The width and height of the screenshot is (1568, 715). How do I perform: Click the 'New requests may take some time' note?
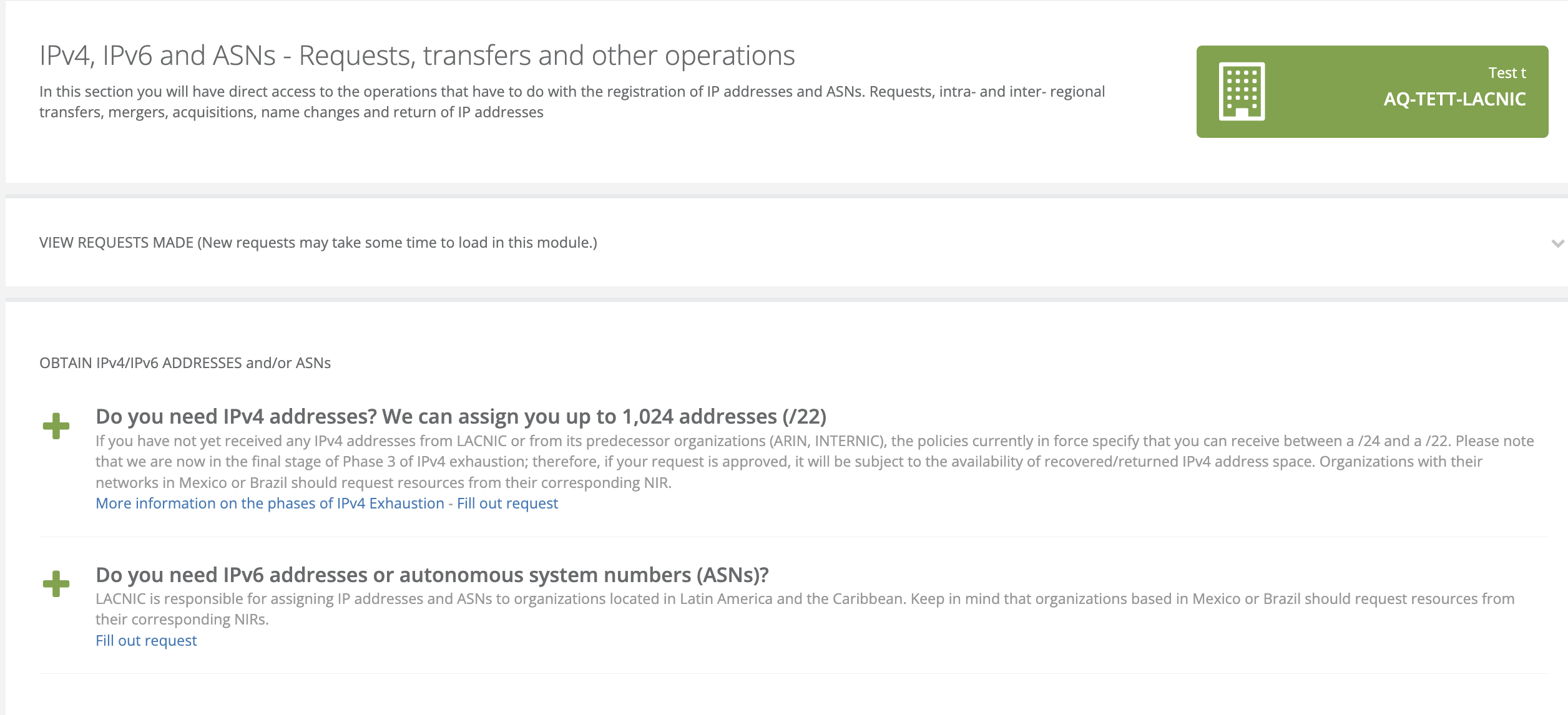[397, 243]
